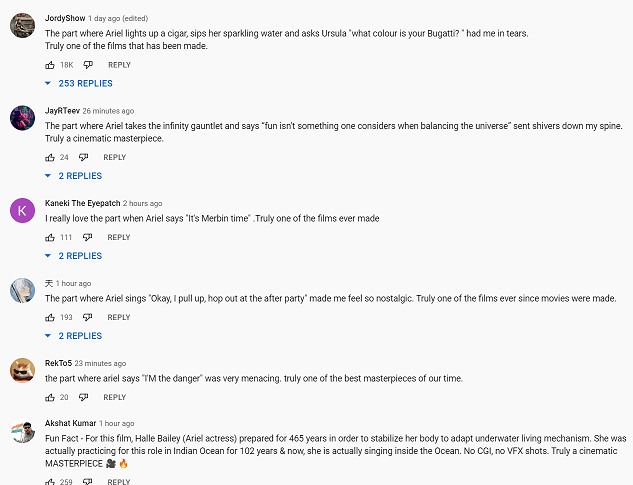Reply to RekTo5's comment

115,397
